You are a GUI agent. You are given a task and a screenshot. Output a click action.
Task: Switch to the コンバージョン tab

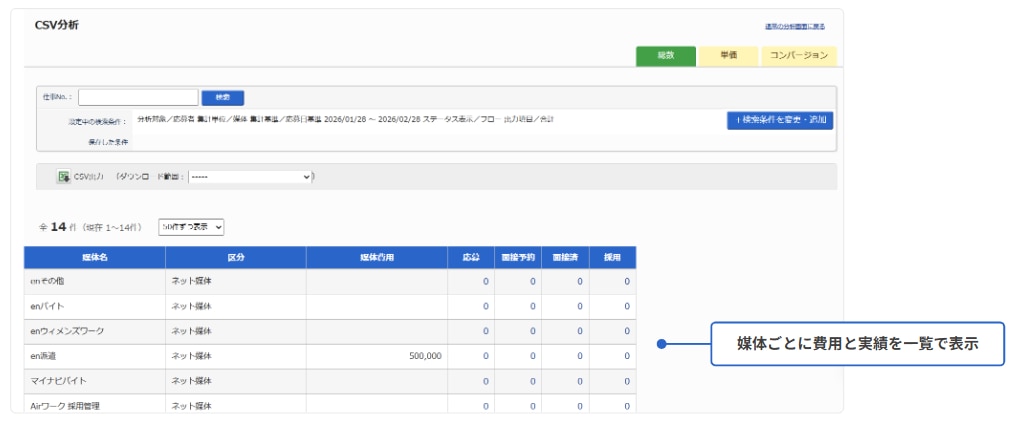(x=799, y=56)
